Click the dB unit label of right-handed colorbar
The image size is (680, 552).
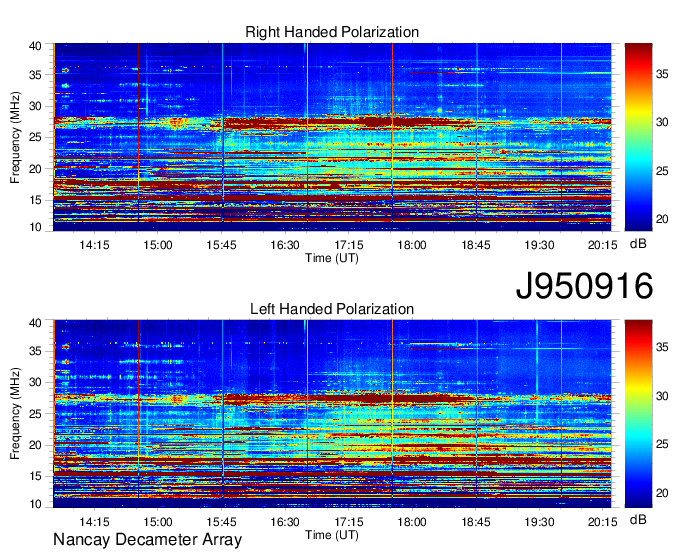638,244
